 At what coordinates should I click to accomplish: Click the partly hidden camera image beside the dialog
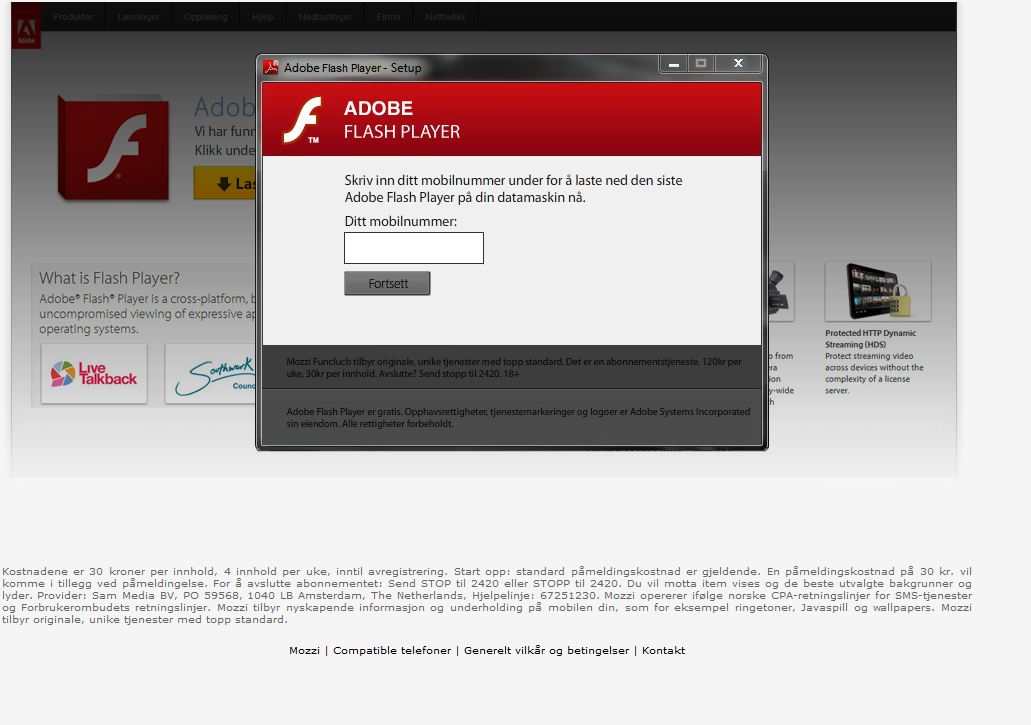pos(780,291)
